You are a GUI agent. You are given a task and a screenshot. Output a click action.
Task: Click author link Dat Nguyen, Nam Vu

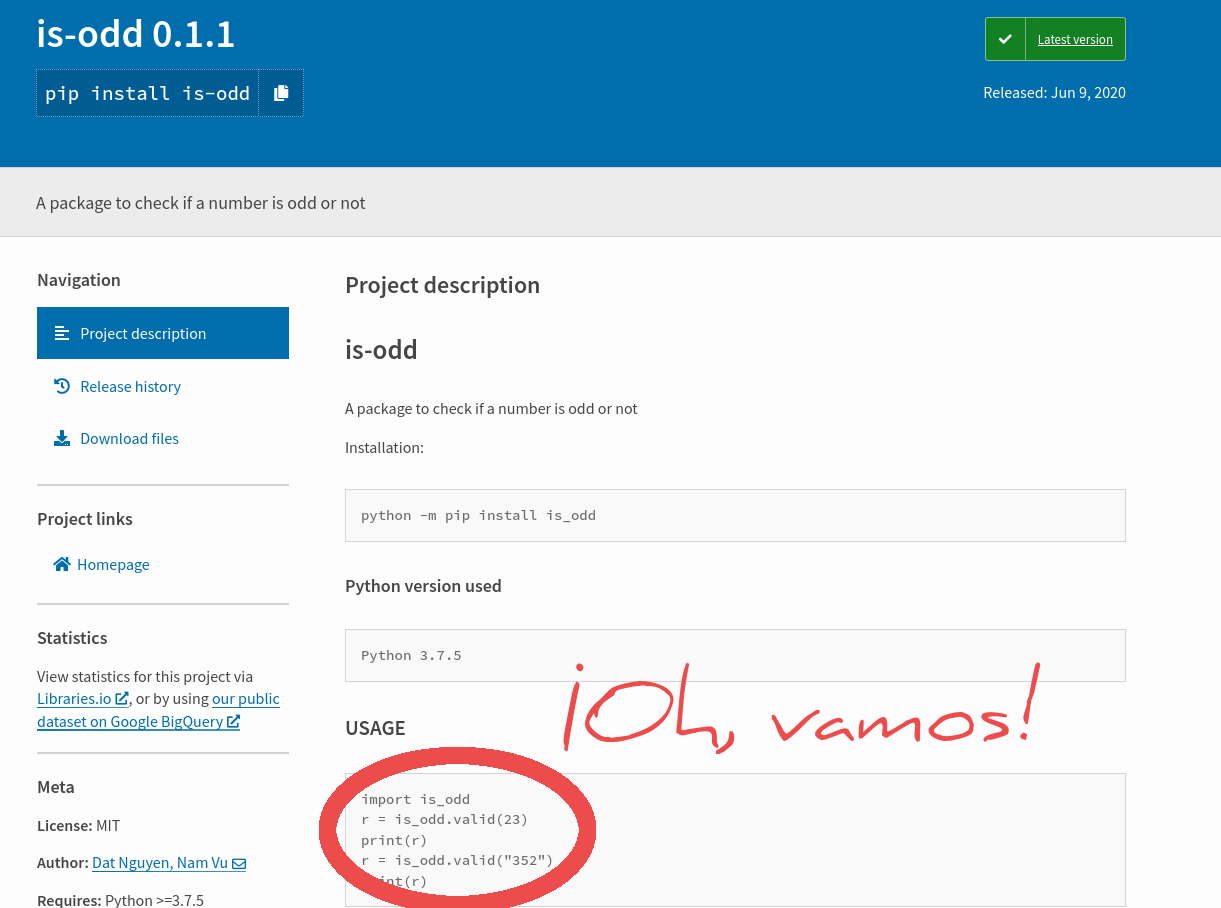(160, 863)
